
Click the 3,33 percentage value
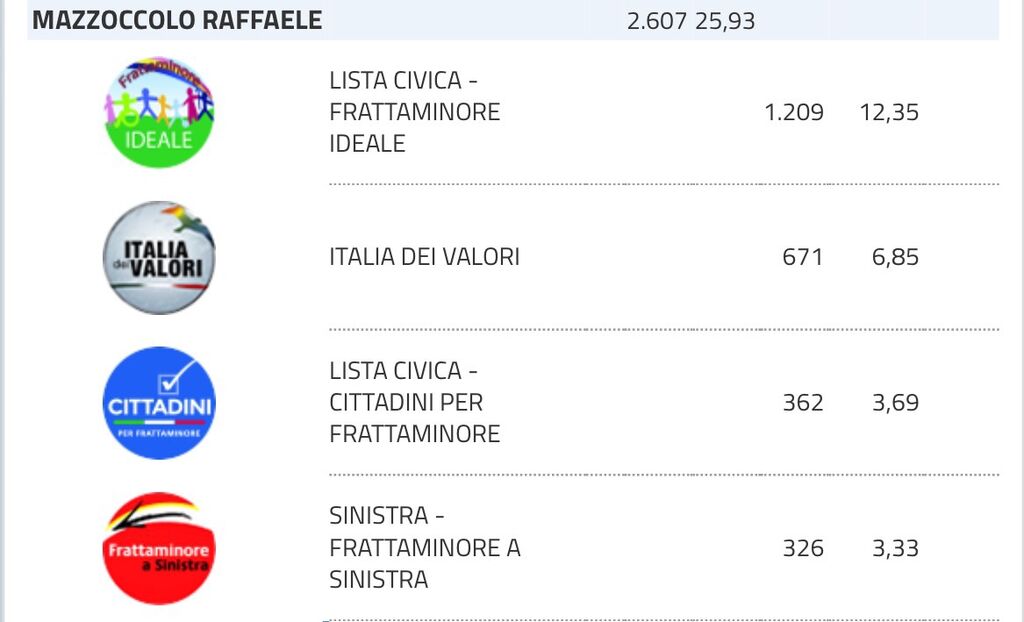pyautogui.click(x=895, y=548)
